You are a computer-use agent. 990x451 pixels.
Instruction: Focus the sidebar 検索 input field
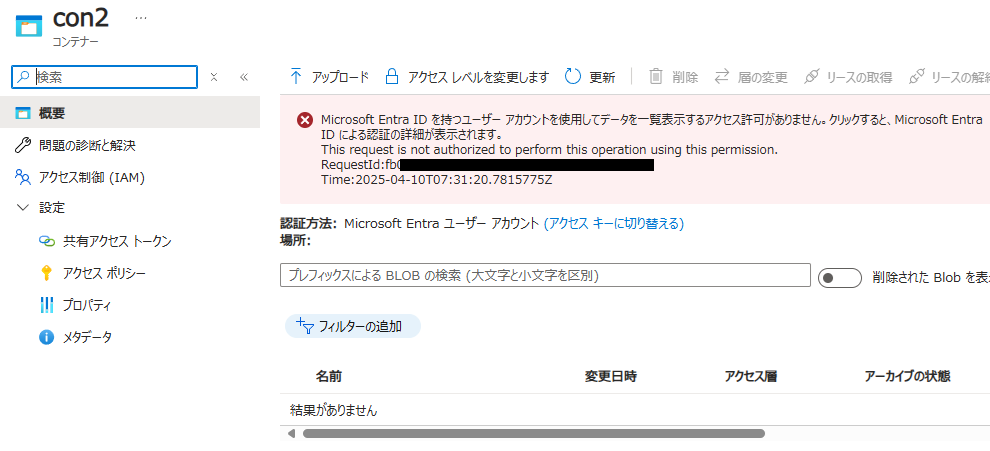(105, 77)
